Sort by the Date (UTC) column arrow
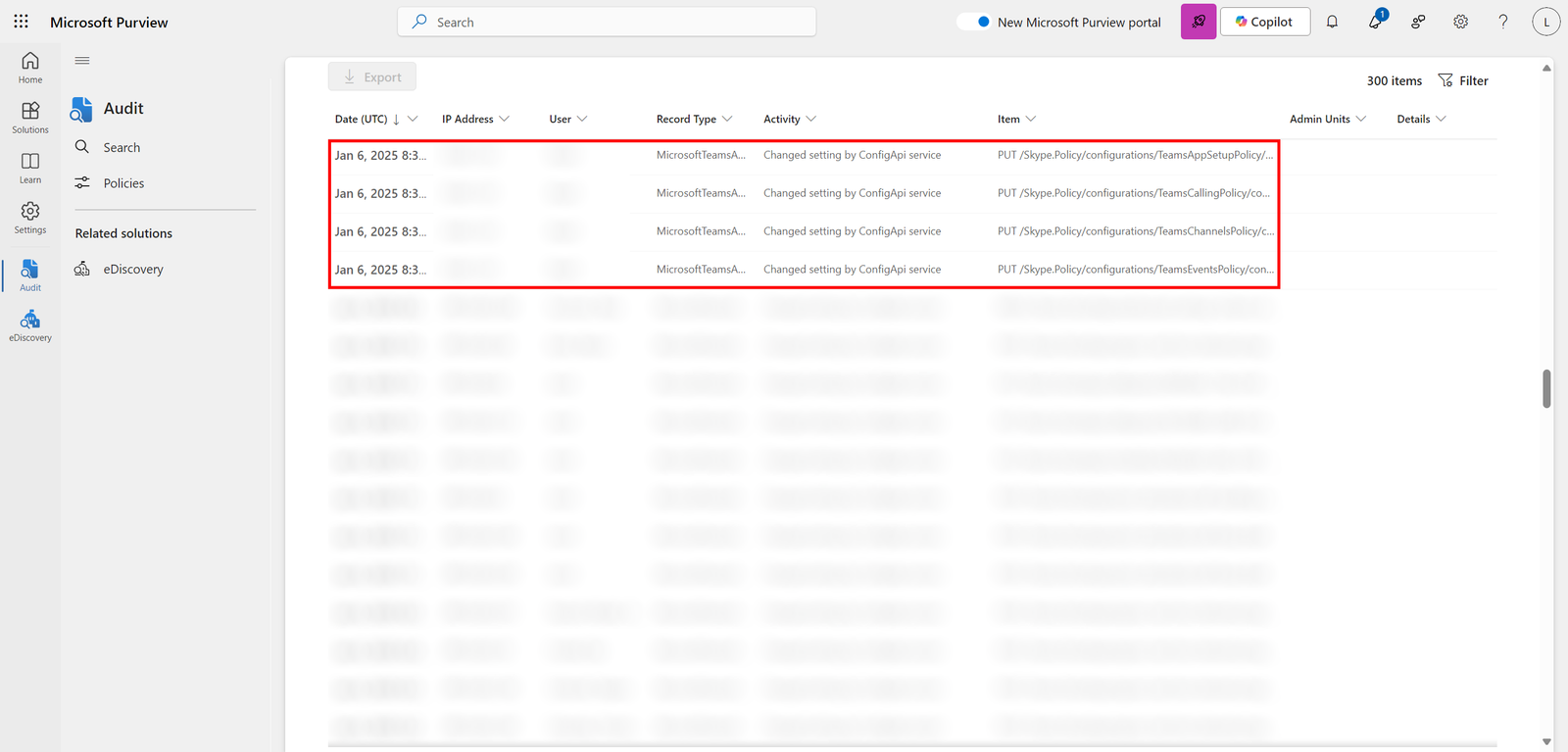This screenshot has height=752, width=1568. pyautogui.click(x=396, y=120)
